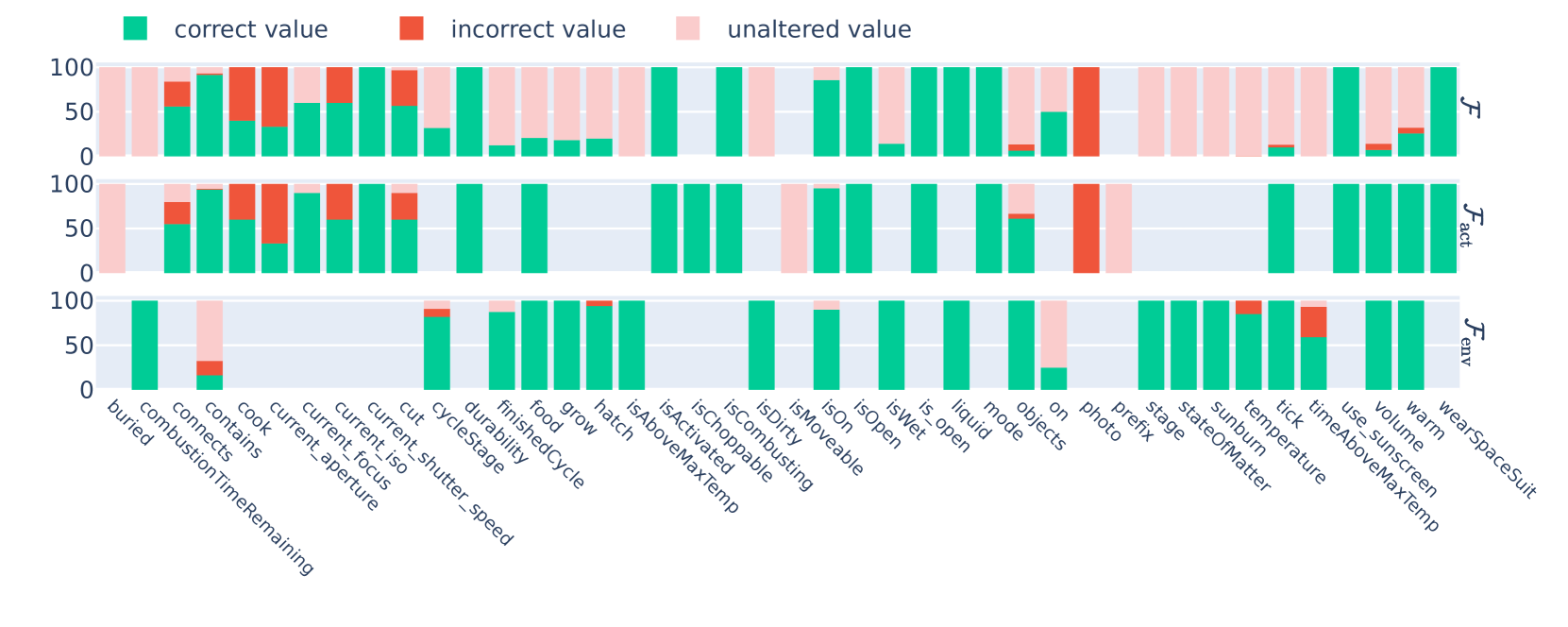1568x627 pixels.
Task: Select the timeAboveMaxTemp x-axis label
Action: [x=1374, y=466]
